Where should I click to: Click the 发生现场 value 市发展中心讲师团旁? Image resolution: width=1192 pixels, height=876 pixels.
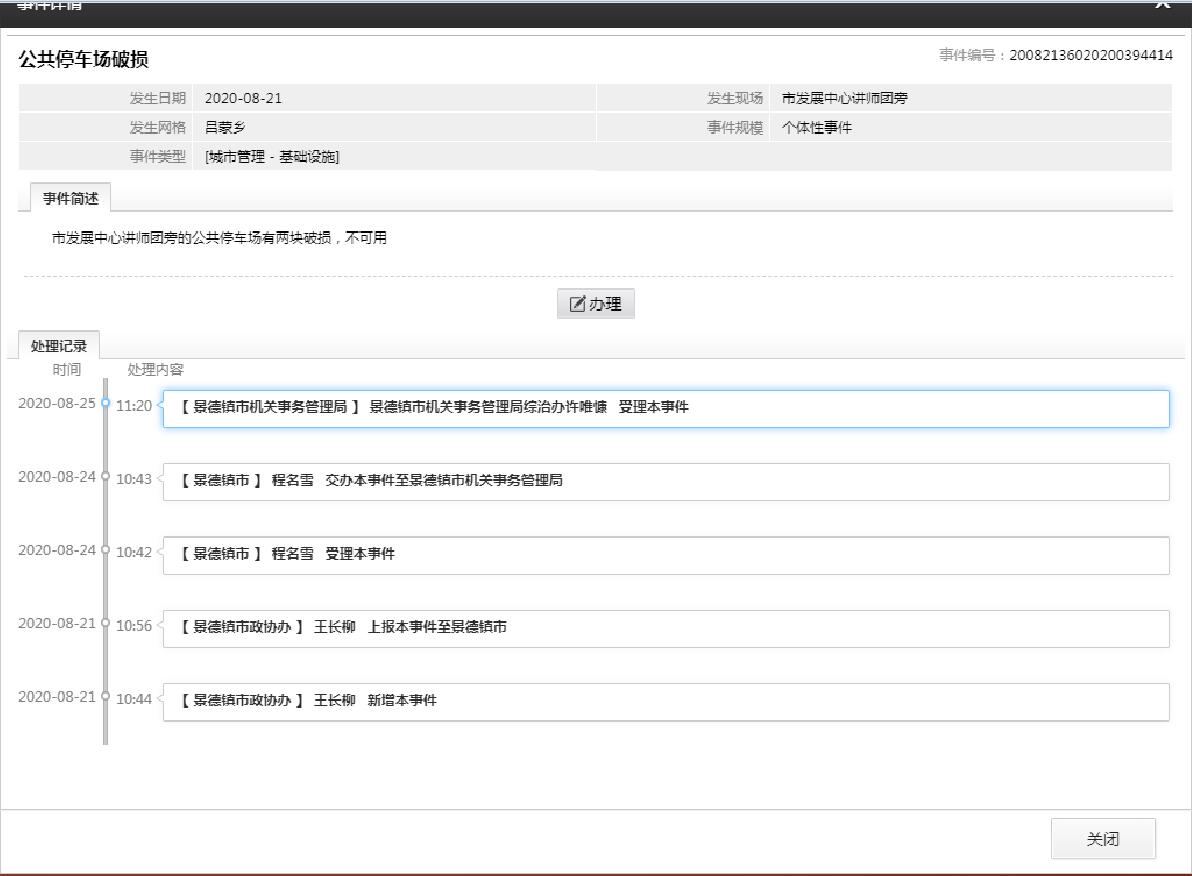pyautogui.click(x=844, y=98)
